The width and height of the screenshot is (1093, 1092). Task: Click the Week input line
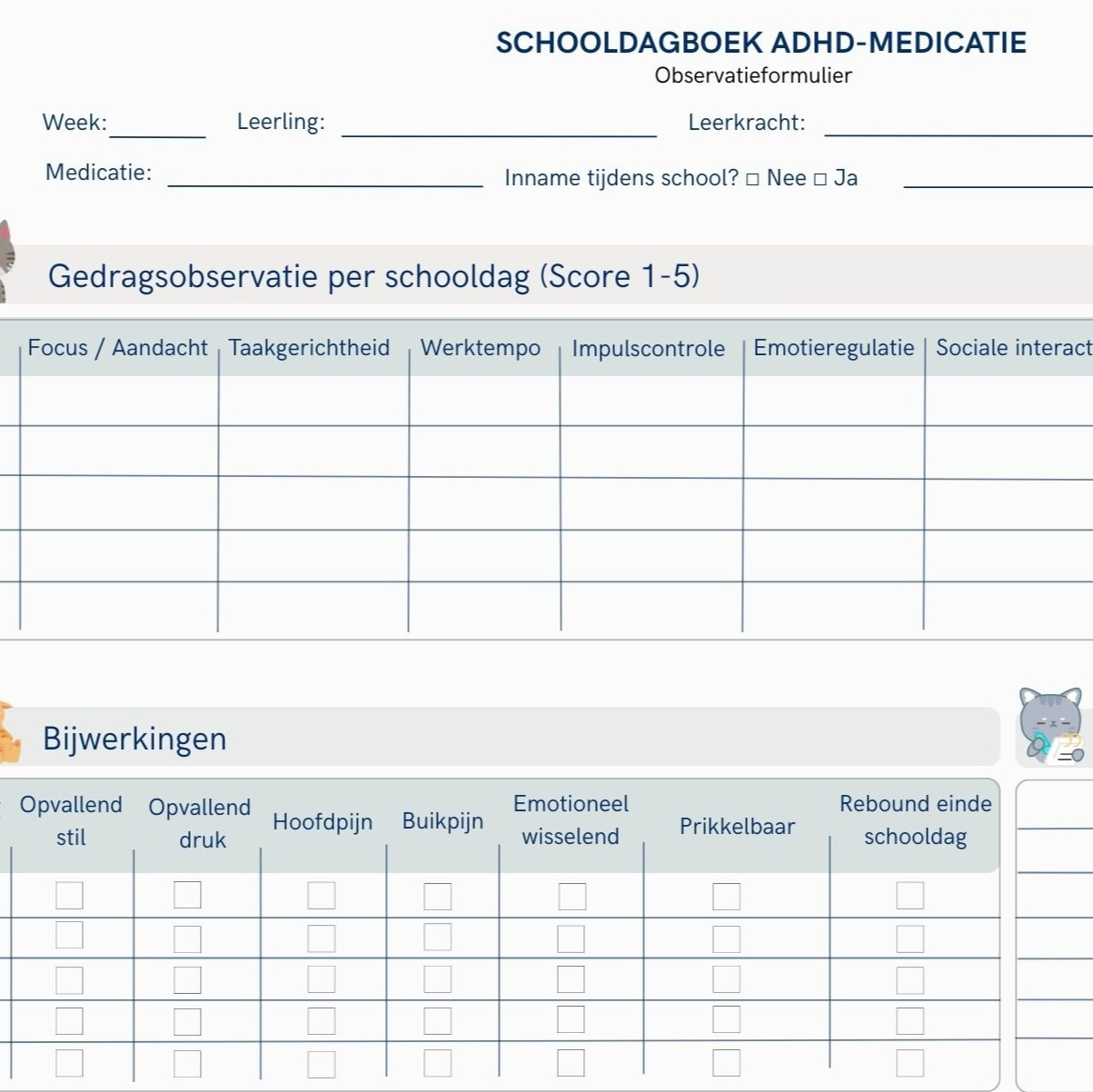coord(156,129)
